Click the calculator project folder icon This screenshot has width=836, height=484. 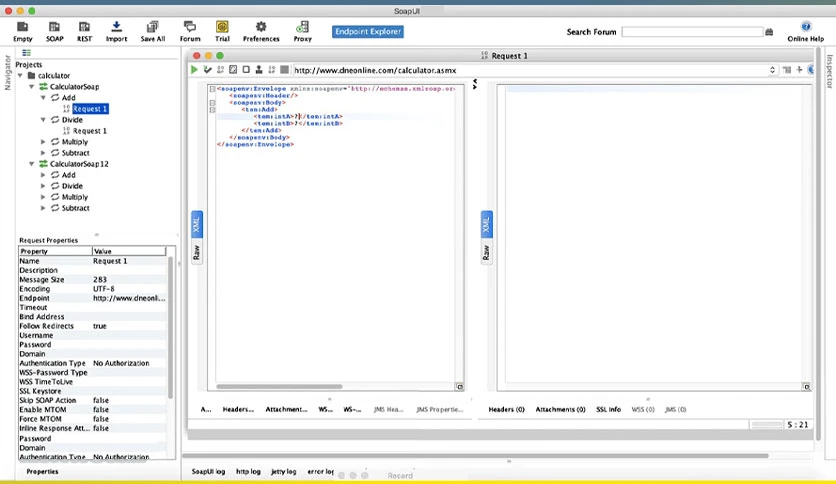[31, 76]
